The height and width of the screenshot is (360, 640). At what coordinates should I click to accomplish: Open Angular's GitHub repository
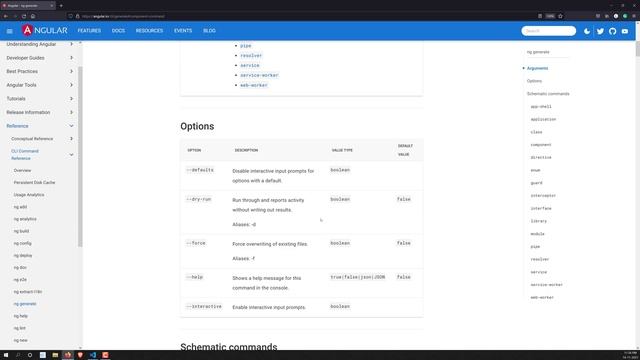[x=612, y=31]
